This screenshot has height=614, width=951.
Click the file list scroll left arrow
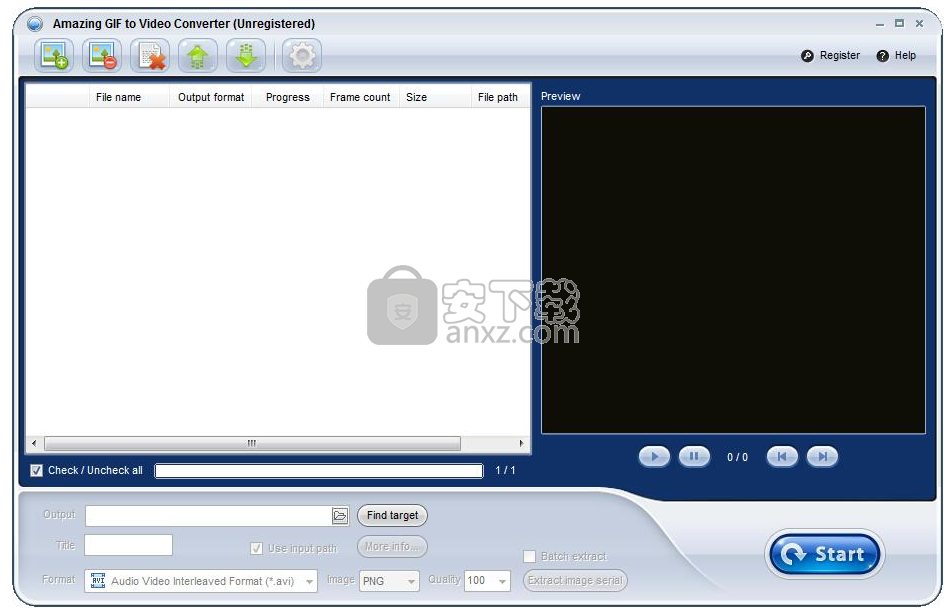click(x=34, y=444)
